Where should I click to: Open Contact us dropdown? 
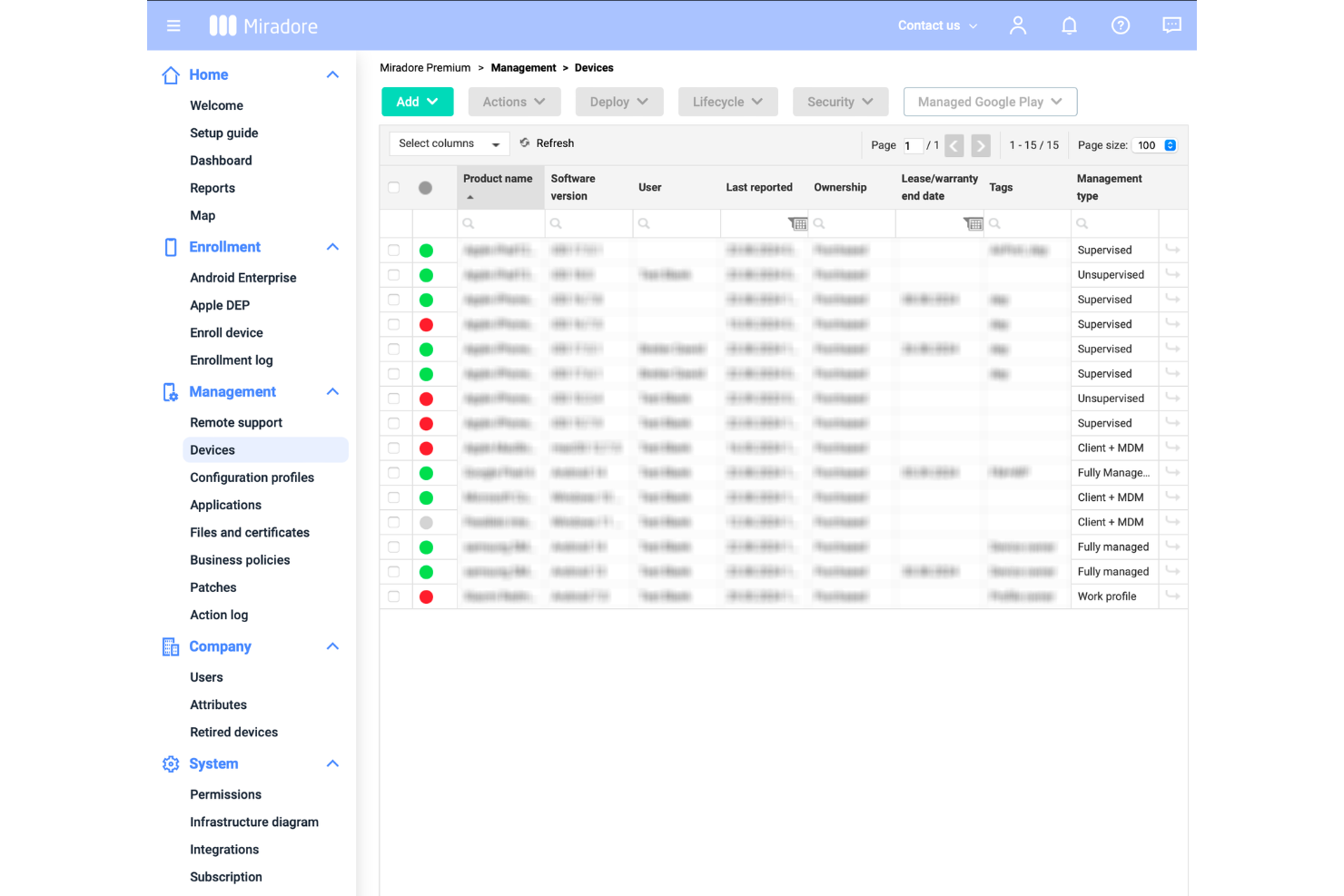[937, 25]
